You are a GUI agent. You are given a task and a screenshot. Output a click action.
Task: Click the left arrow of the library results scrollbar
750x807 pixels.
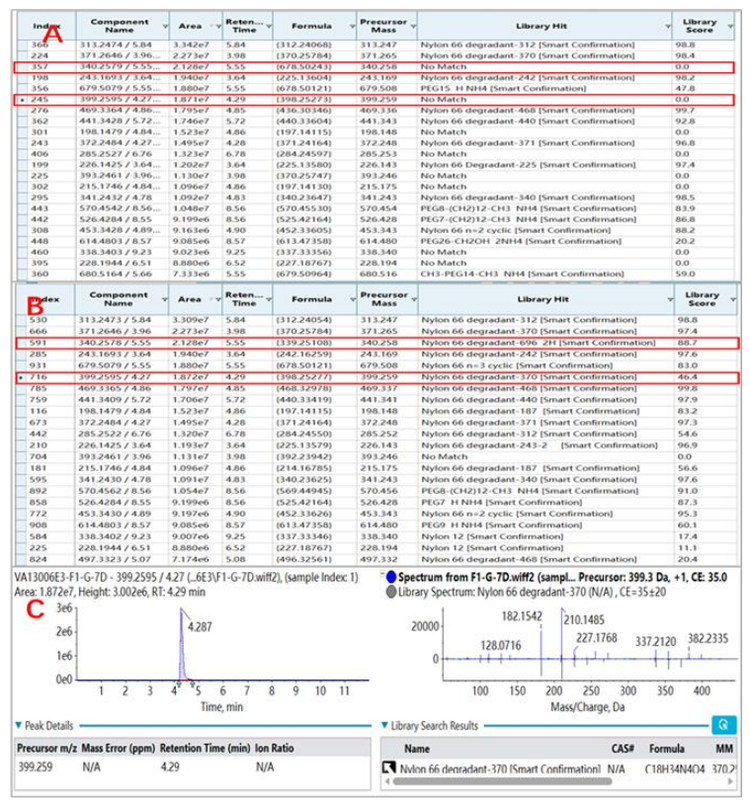[387, 781]
